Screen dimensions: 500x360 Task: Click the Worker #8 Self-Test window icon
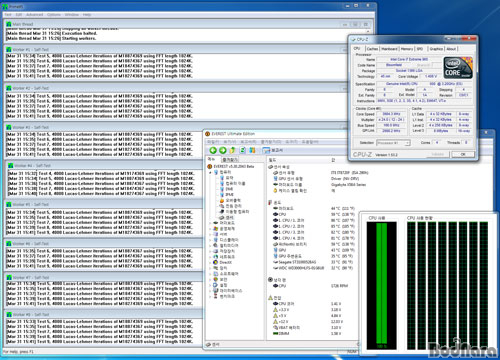click(x=9, y=314)
